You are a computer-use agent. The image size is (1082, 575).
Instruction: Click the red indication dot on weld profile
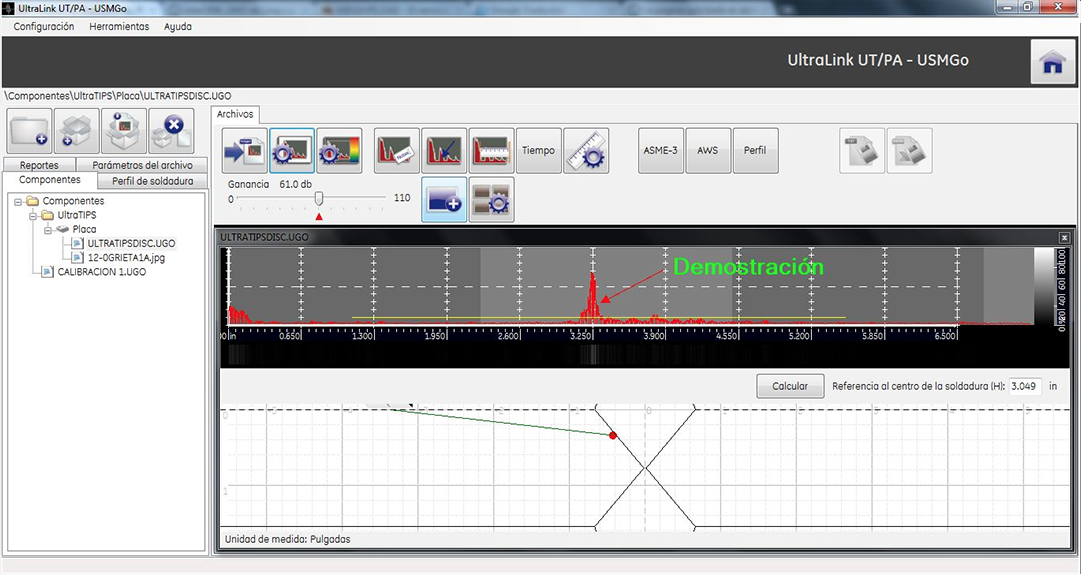click(613, 436)
